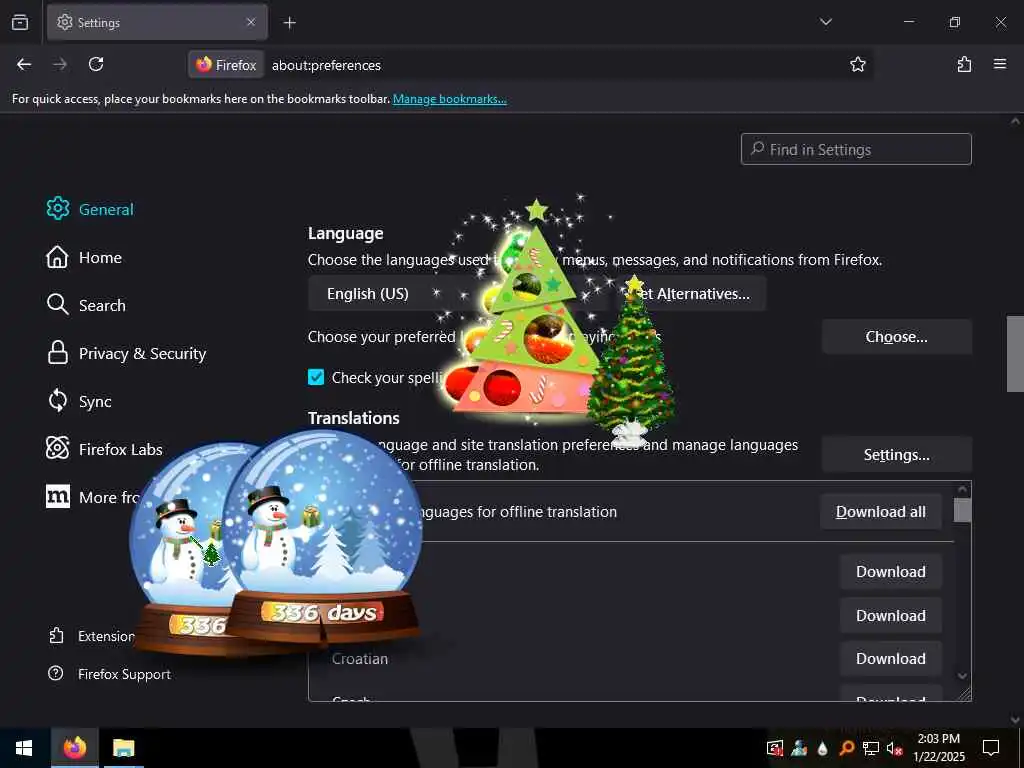1024x768 pixels.
Task: Bookmark this page with the star icon
Action: pos(857,64)
